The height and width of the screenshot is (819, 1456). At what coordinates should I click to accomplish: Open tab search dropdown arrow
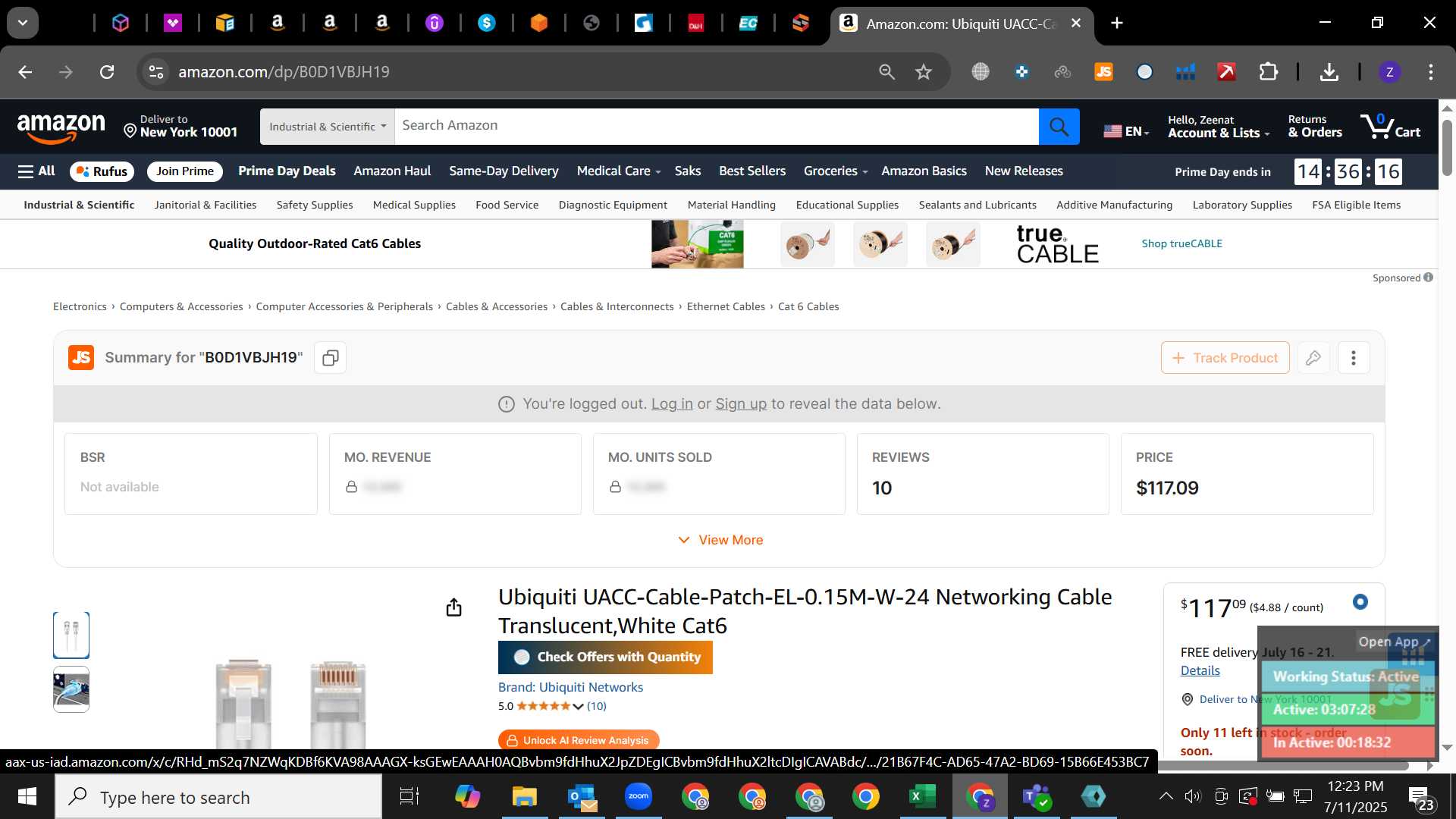(x=23, y=24)
